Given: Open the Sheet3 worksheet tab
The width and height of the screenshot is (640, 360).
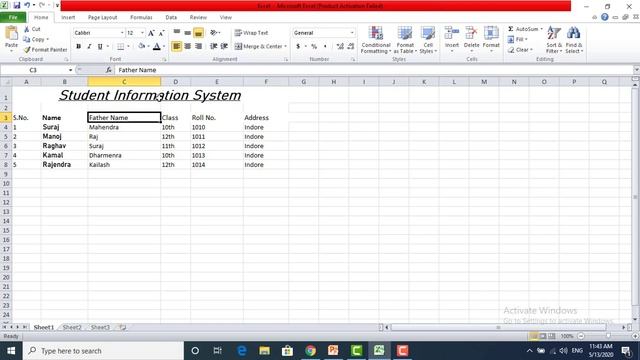Looking at the screenshot, I should [x=100, y=327].
